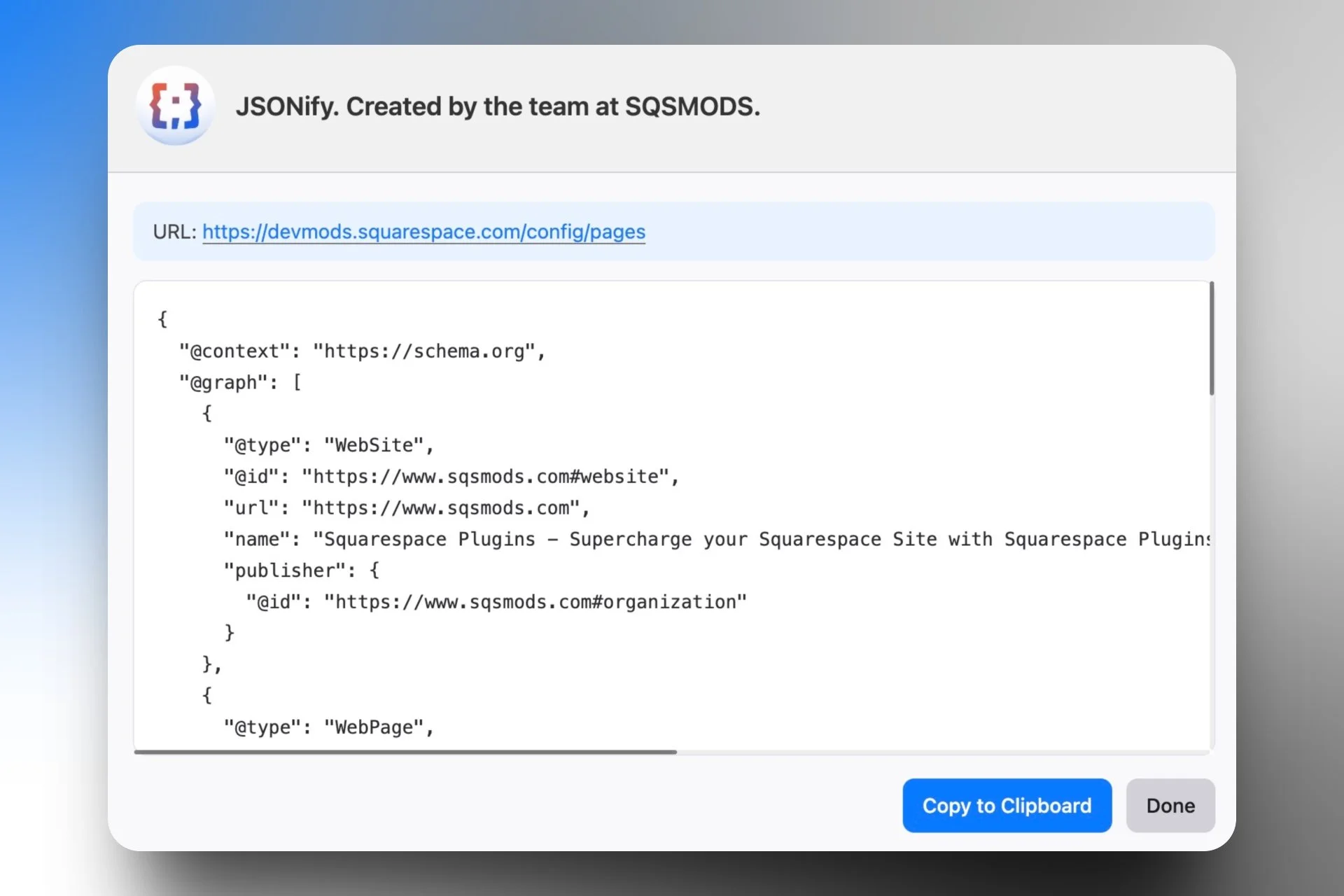Click the "publisher" object opening line
This screenshot has width=1344, height=896.
[301, 570]
